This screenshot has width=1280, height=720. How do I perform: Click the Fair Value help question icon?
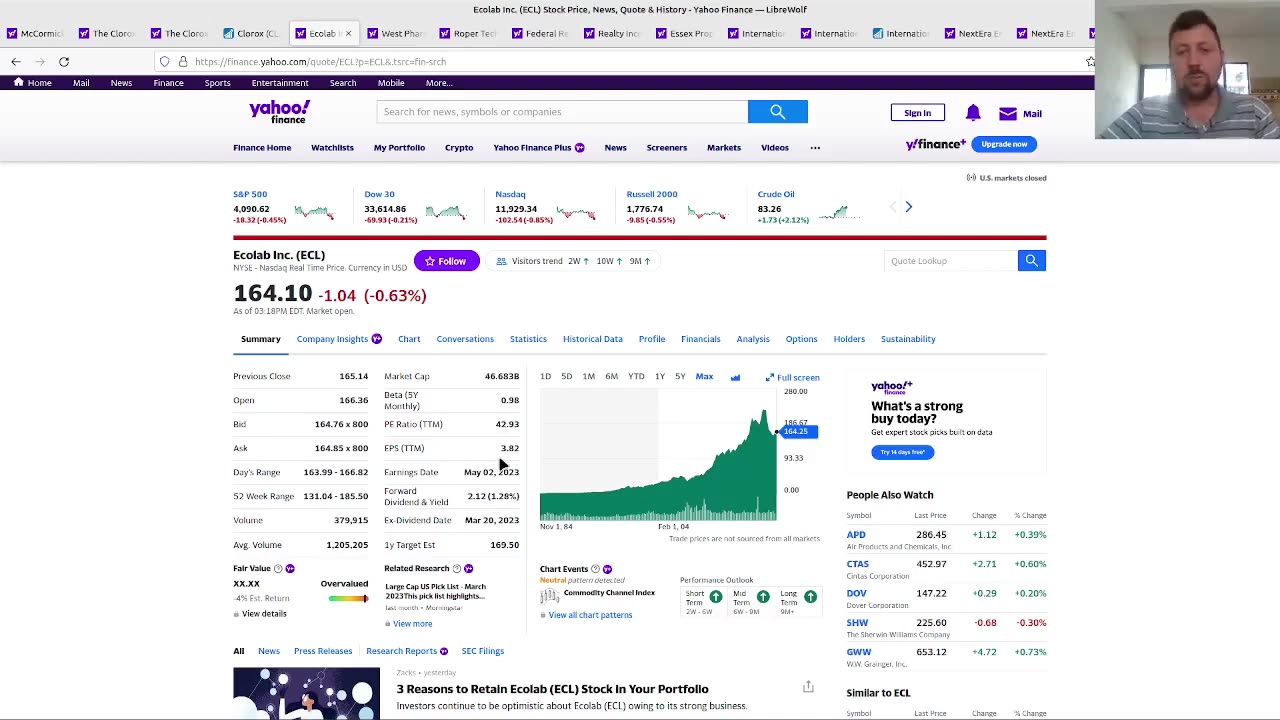pyautogui.click(x=278, y=569)
